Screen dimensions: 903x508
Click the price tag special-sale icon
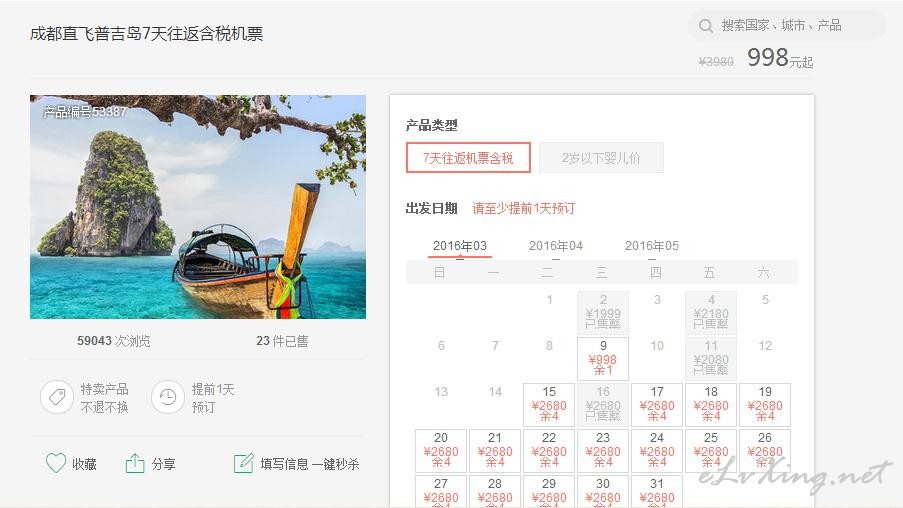point(56,397)
